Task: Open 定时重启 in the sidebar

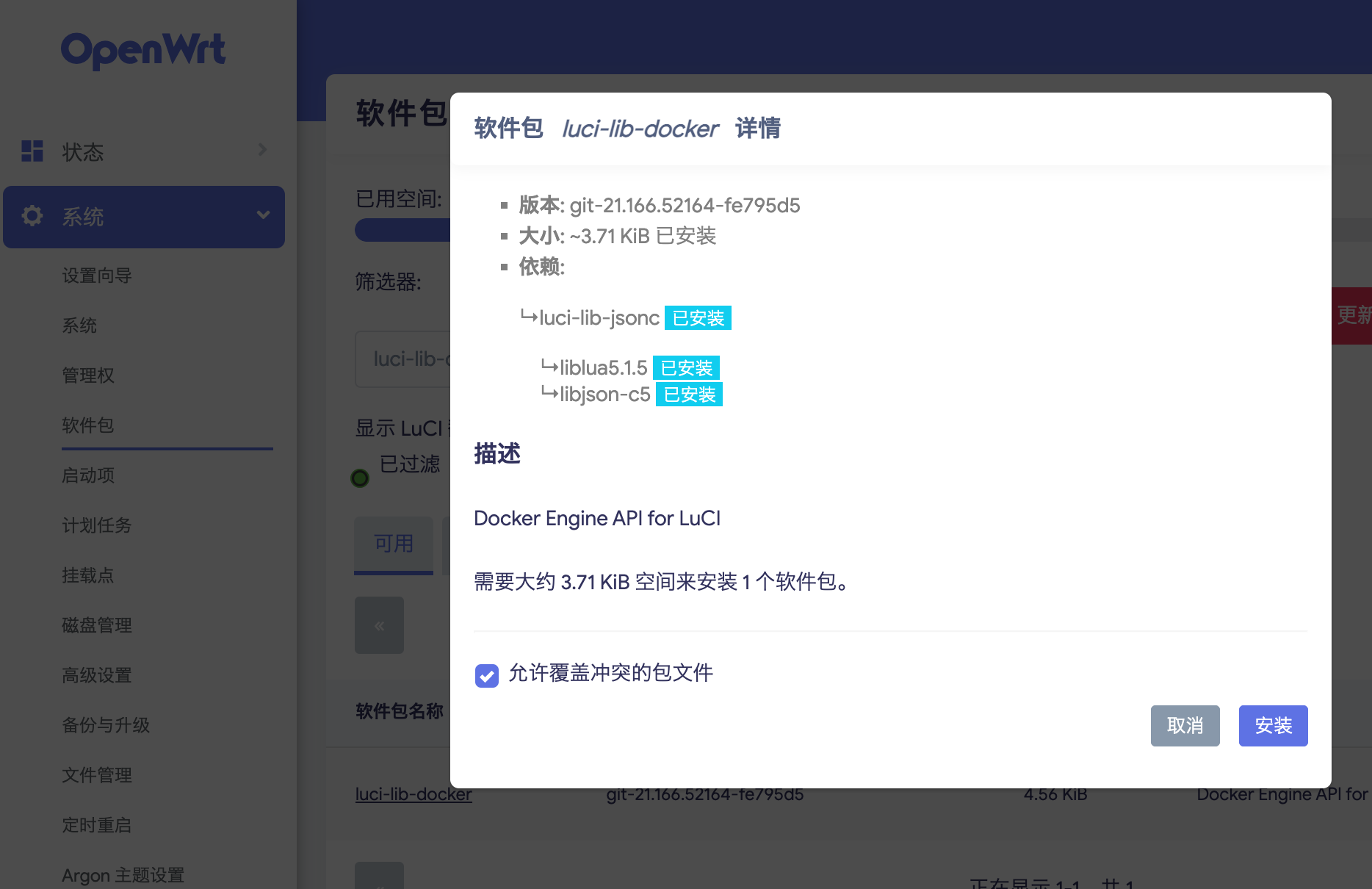Action: click(97, 825)
